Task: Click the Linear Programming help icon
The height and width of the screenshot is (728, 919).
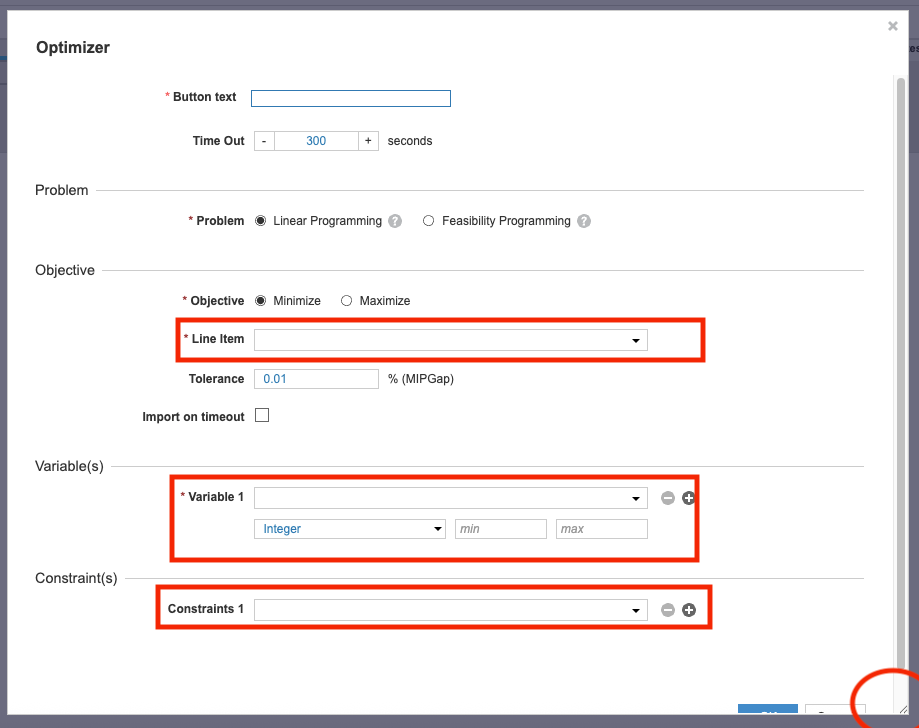Action: pyautogui.click(x=395, y=221)
